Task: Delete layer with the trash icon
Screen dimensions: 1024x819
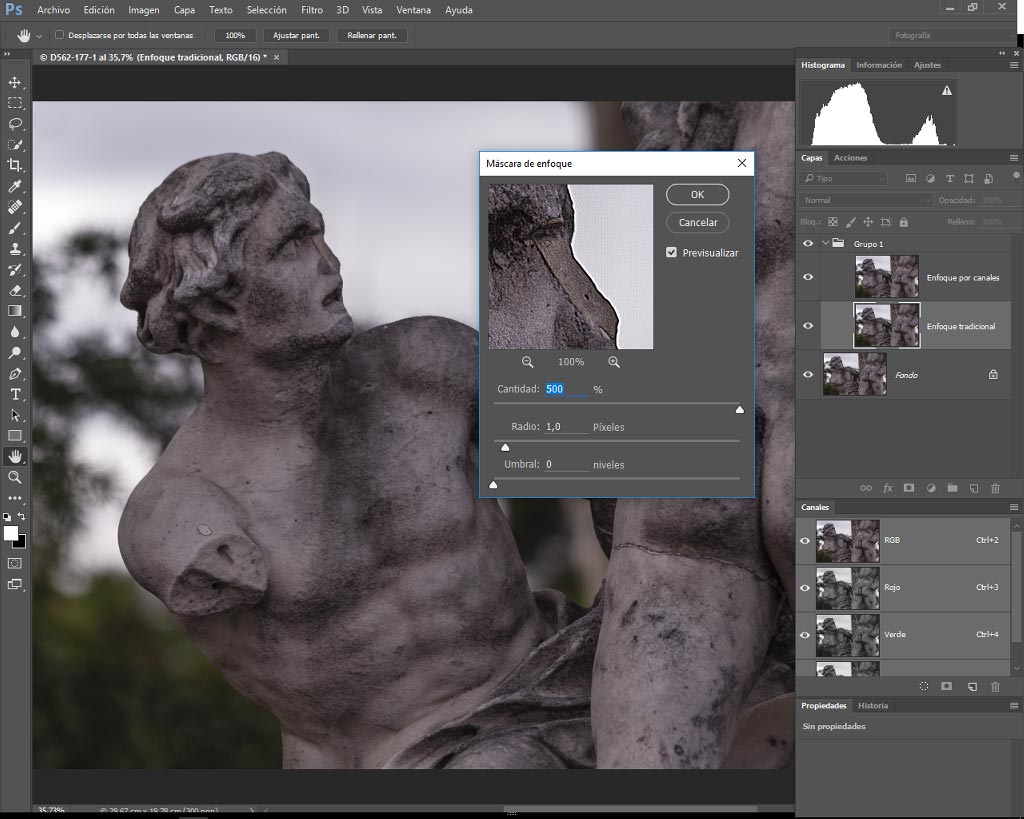Action: (x=995, y=489)
